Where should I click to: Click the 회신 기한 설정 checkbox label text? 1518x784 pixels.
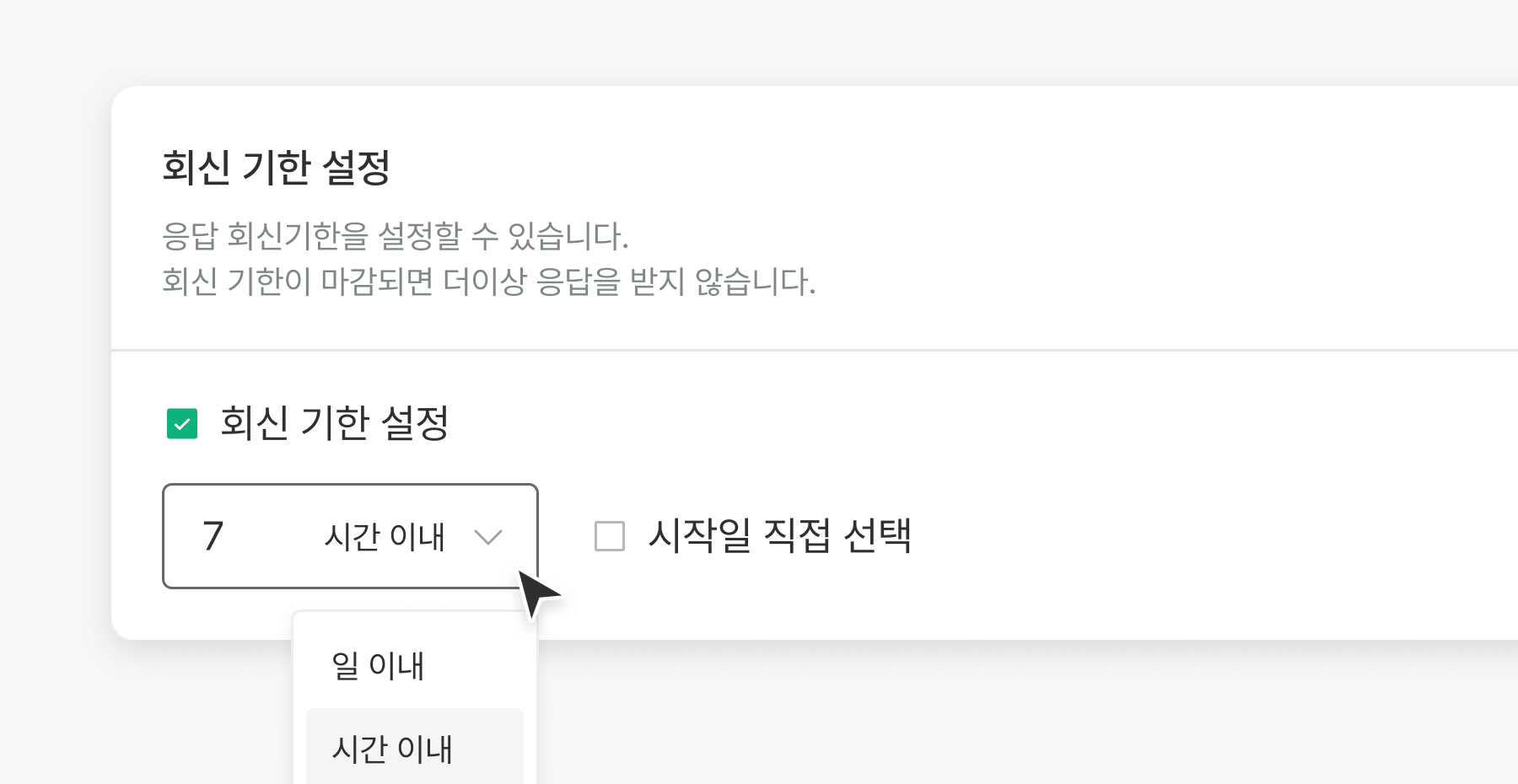[x=334, y=423]
